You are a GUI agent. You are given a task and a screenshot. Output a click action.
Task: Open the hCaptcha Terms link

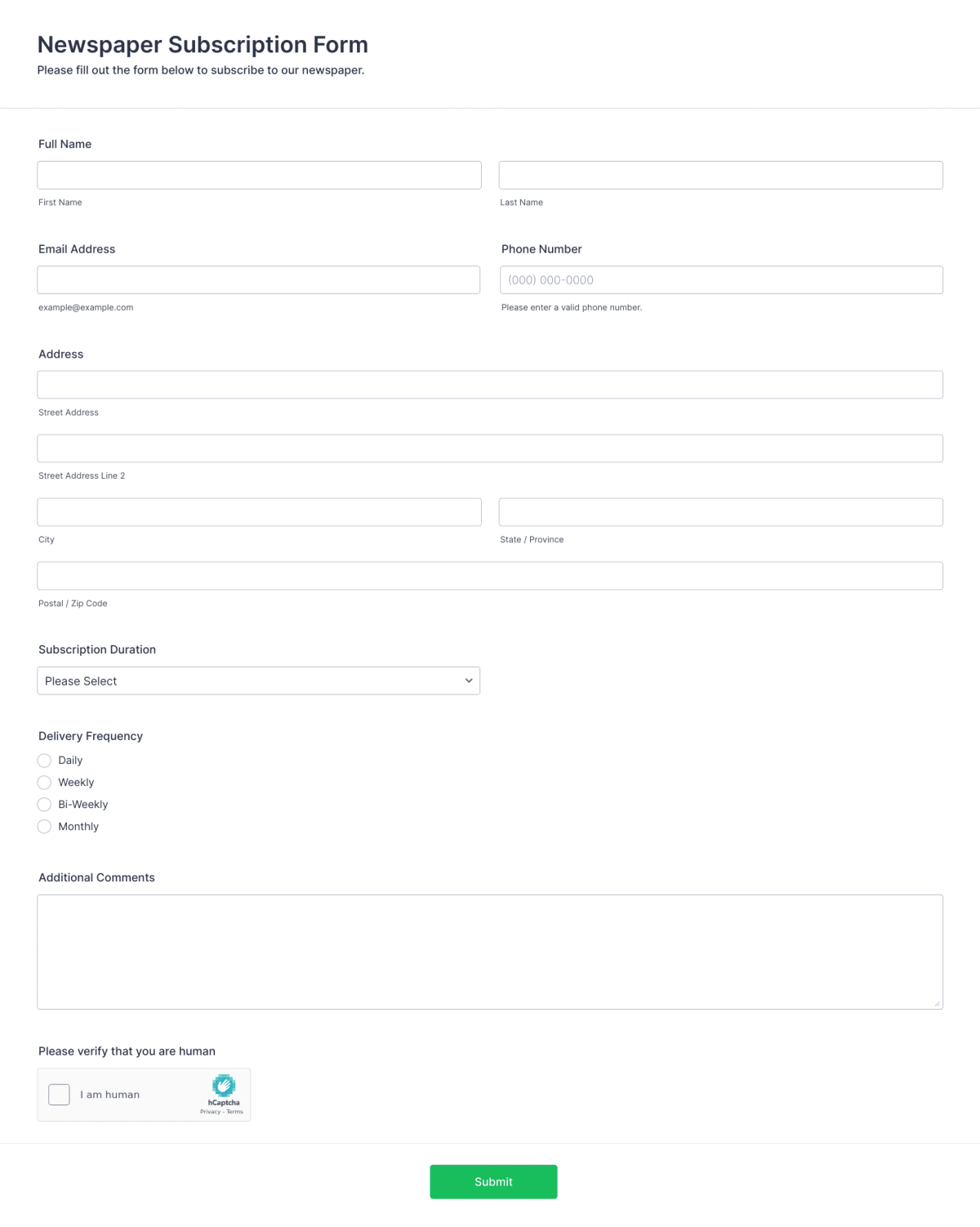click(x=235, y=1111)
